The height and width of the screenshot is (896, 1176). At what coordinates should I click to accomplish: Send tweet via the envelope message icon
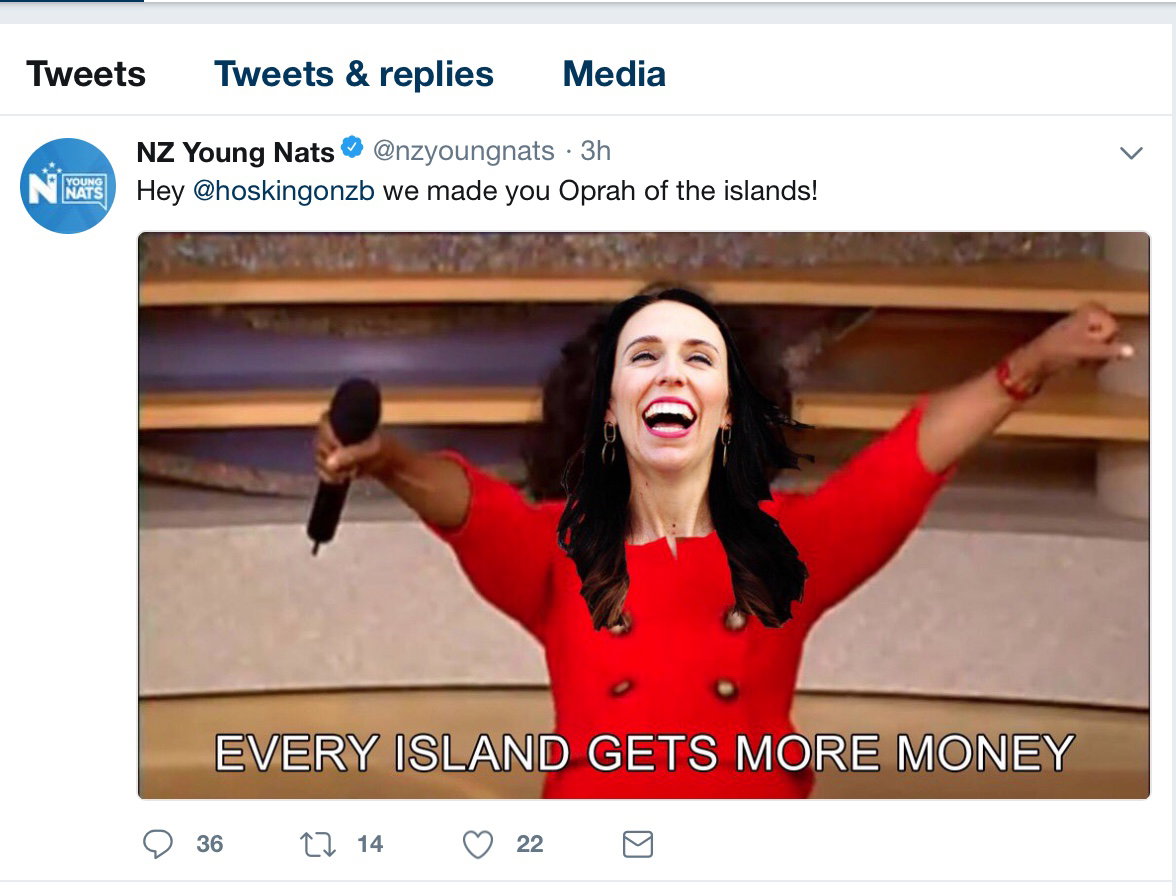tap(638, 844)
